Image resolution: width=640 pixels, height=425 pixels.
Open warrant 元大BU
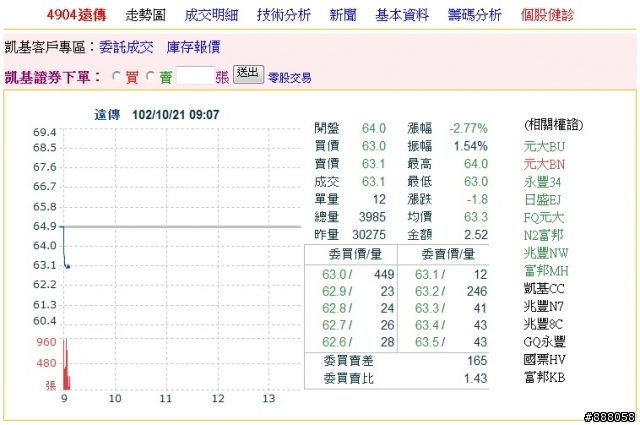pyautogui.click(x=544, y=146)
